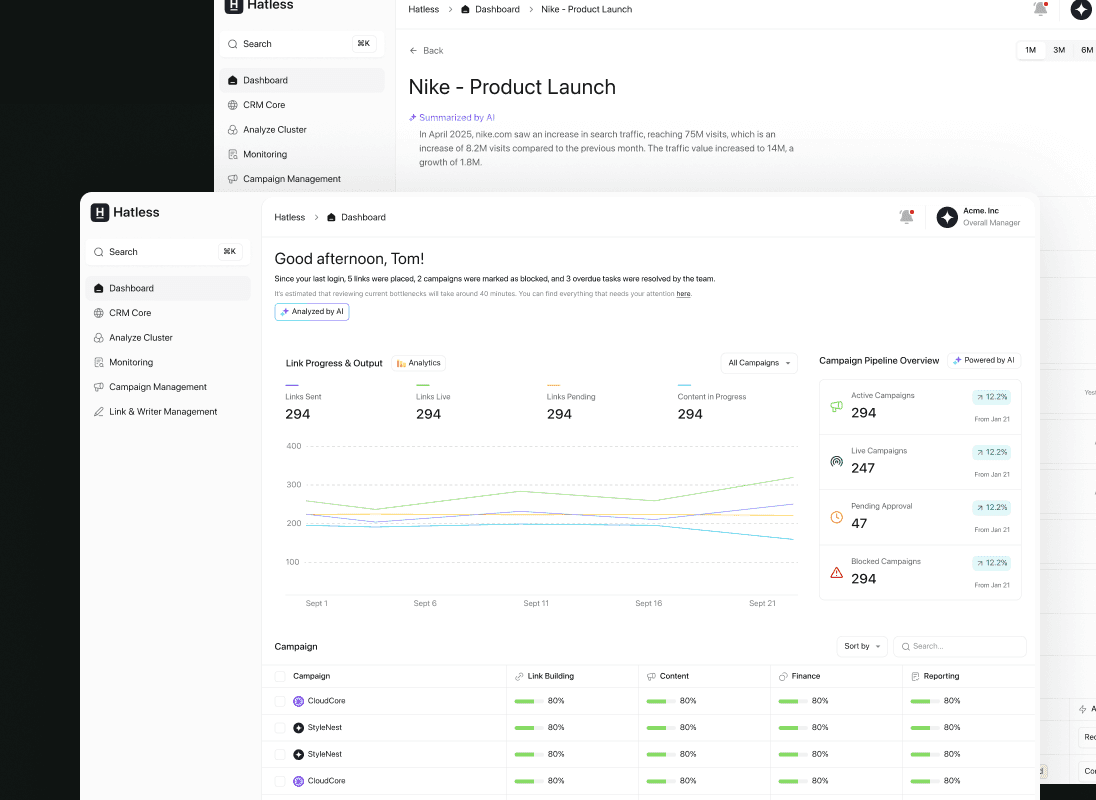Viewport: 1096px width, 800px height.
Task: Click Hatless breadcrumb in front window
Action: [x=289, y=217]
